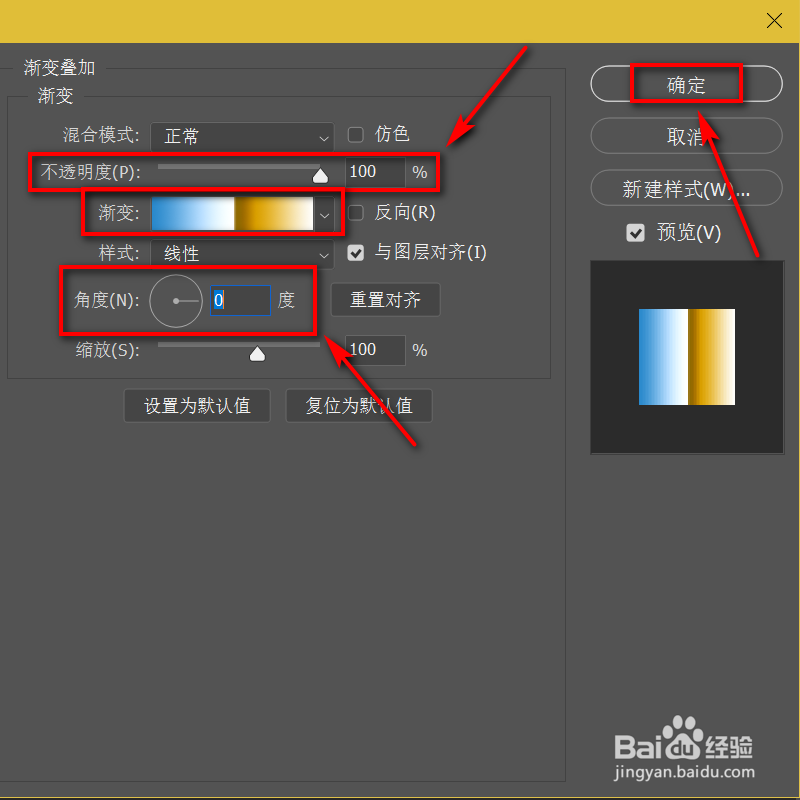Click the angle dial control
800x800 pixels.
coord(176,301)
